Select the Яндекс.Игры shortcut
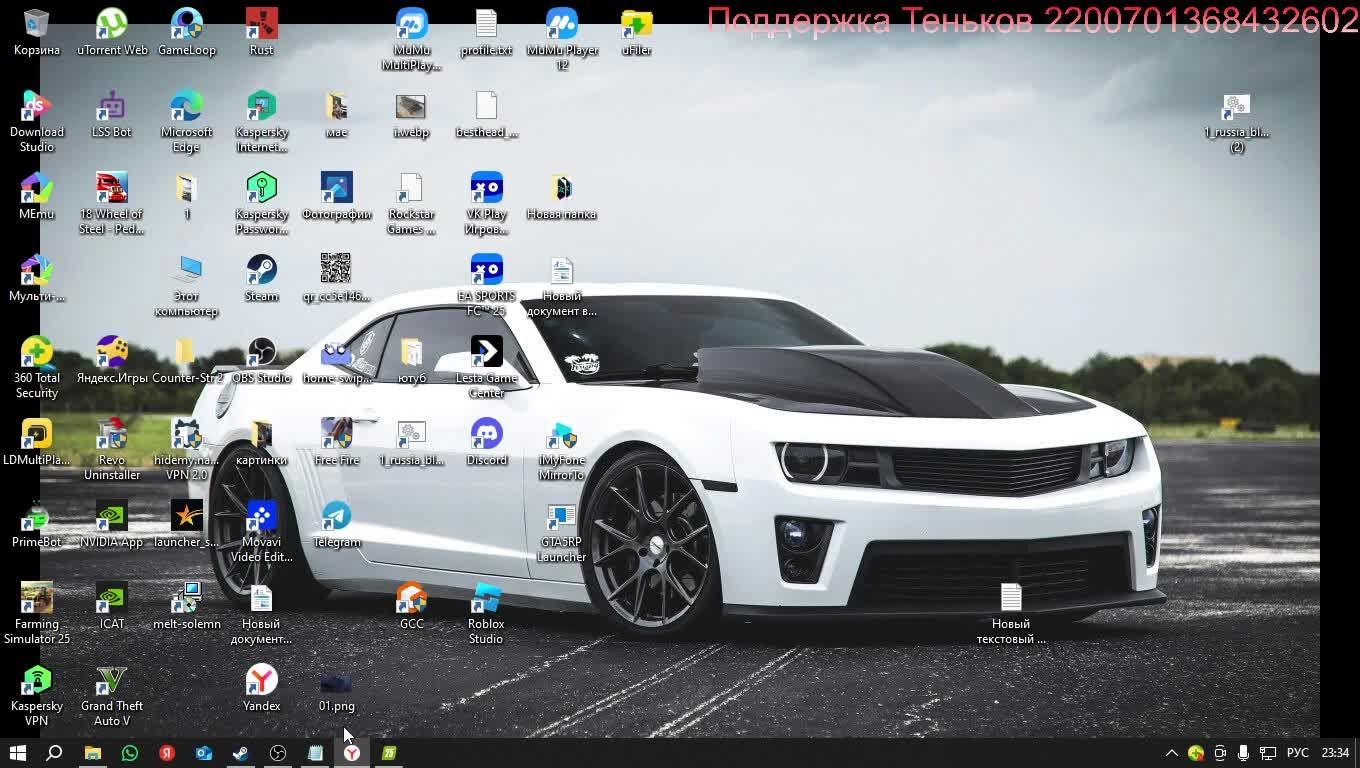1360x768 pixels. (x=112, y=360)
